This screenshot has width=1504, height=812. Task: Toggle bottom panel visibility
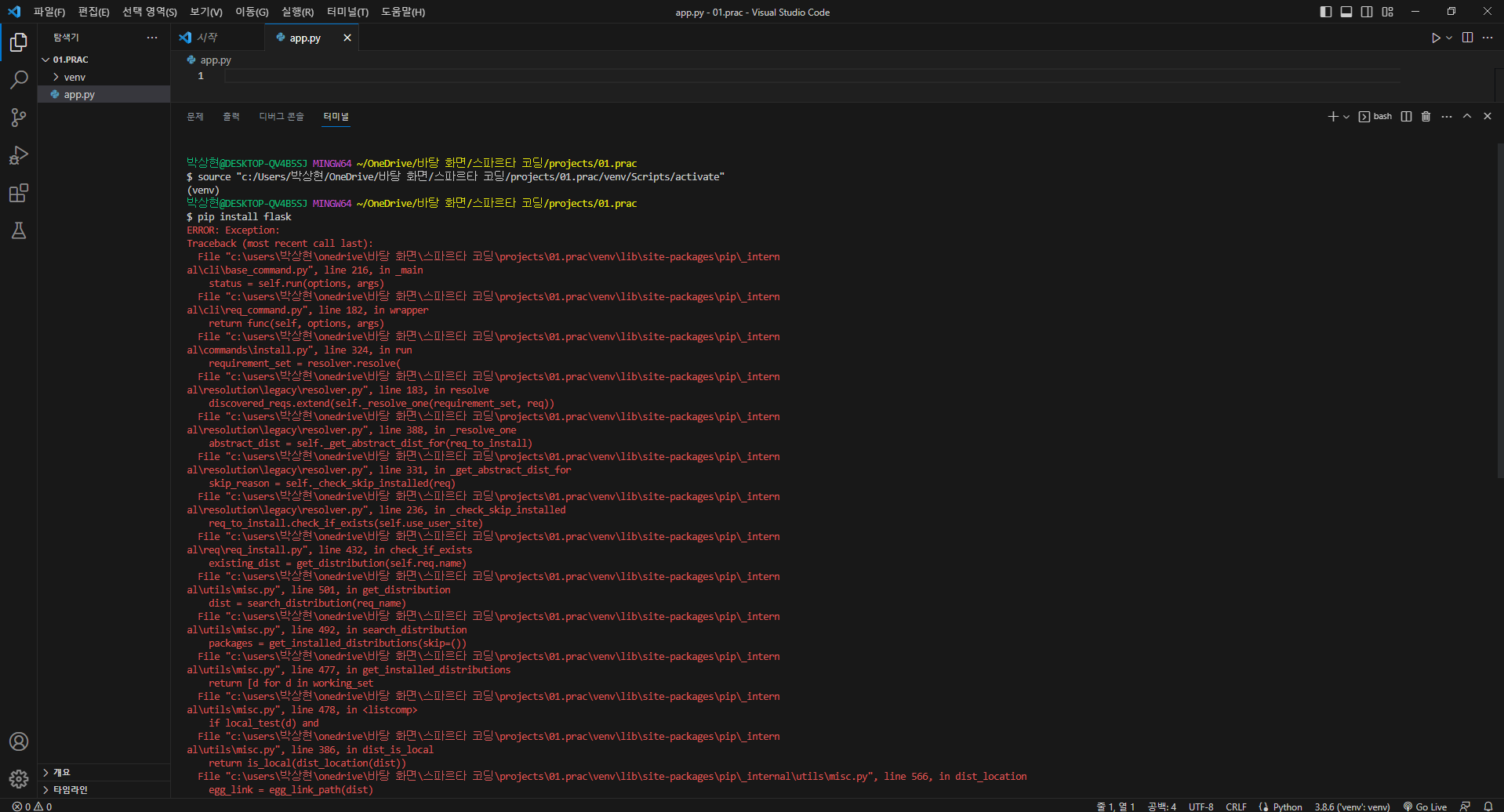tap(1346, 12)
